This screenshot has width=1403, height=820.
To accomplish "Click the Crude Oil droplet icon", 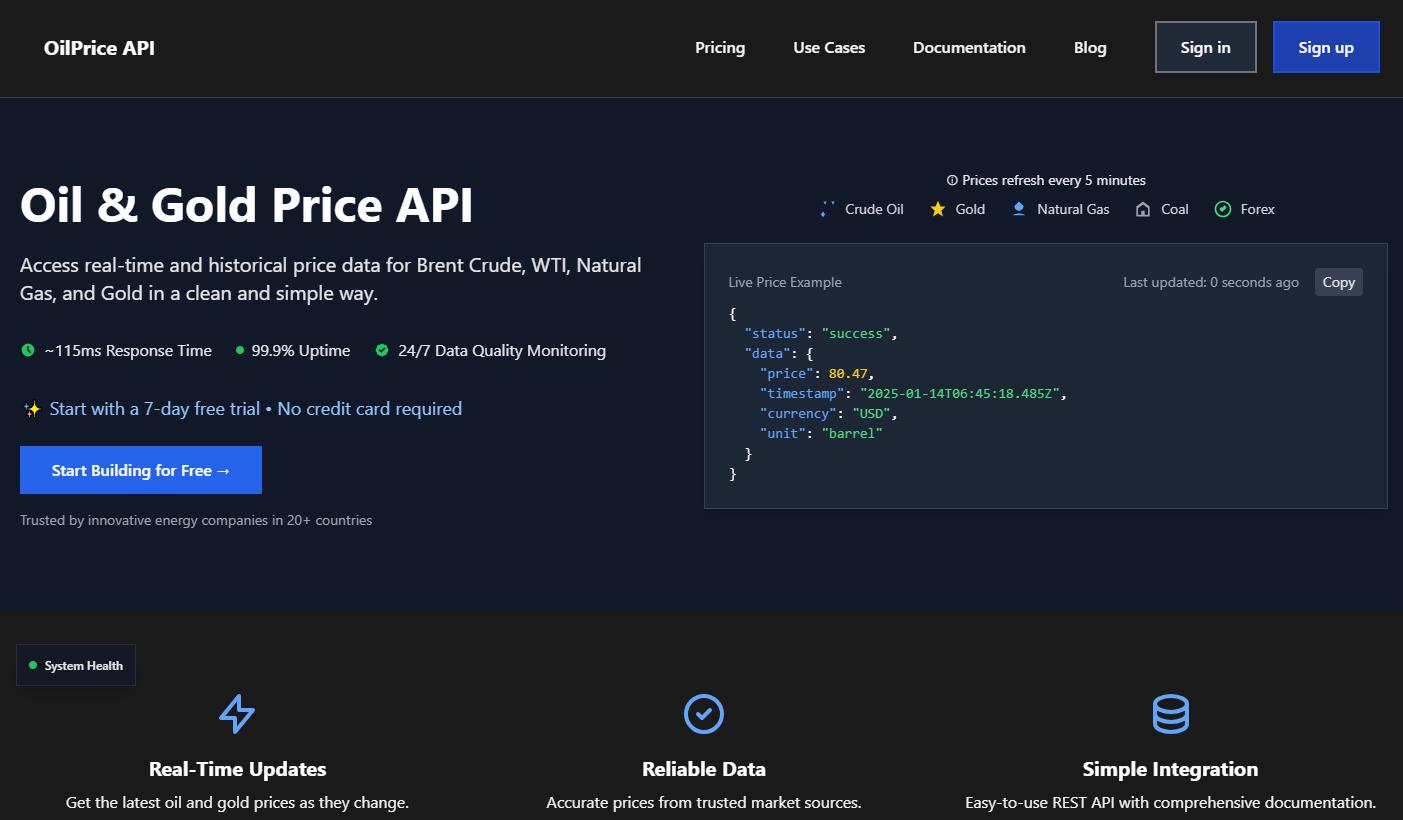I will pyautogui.click(x=827, y=209).
